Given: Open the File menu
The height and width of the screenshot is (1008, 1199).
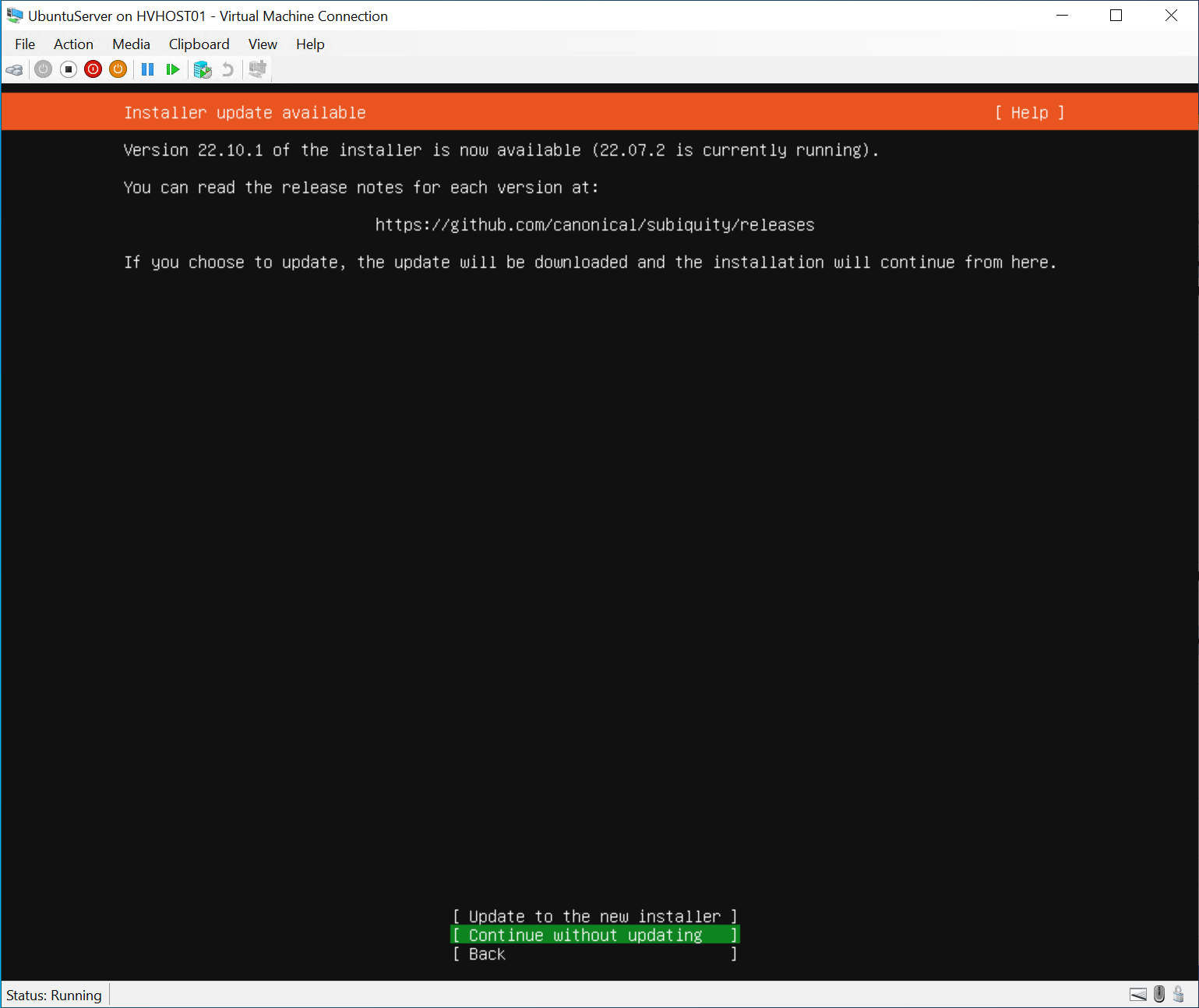Looking at the screenshot, I should pos(25,44).
